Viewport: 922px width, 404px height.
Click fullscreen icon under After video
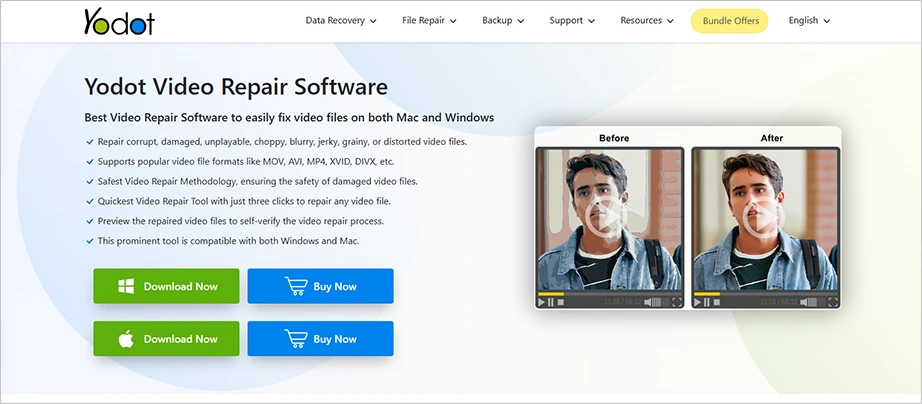(833, 302)
